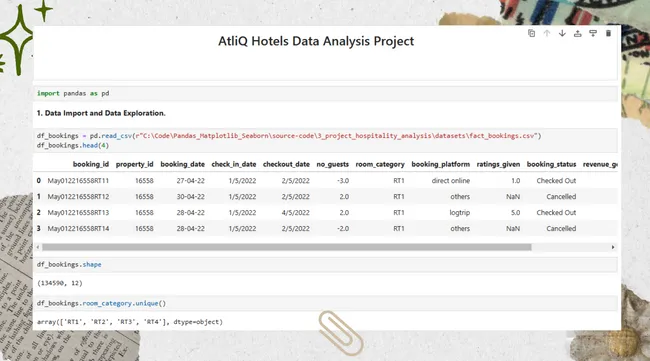Click the booking_status column header

pyautogui.click(x=551, y=164)
